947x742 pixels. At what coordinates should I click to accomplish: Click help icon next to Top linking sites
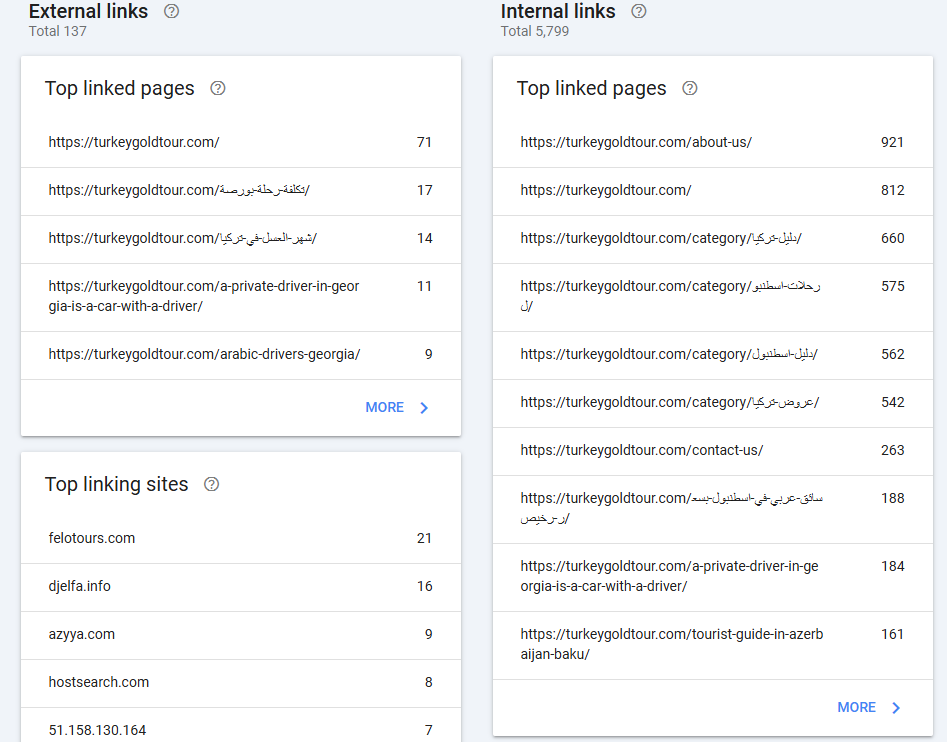click(x=211, y=484)
